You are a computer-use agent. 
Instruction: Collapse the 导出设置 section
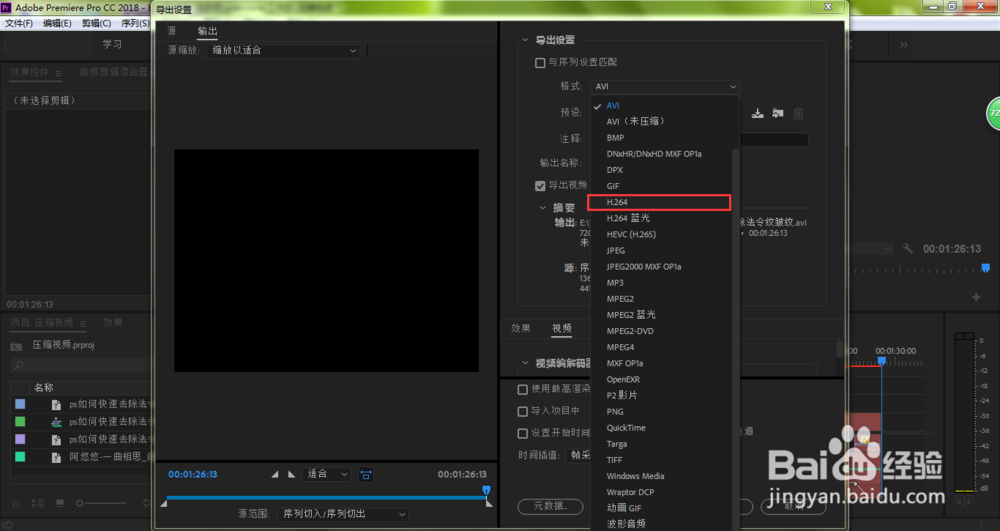click(x=525, y=40)
